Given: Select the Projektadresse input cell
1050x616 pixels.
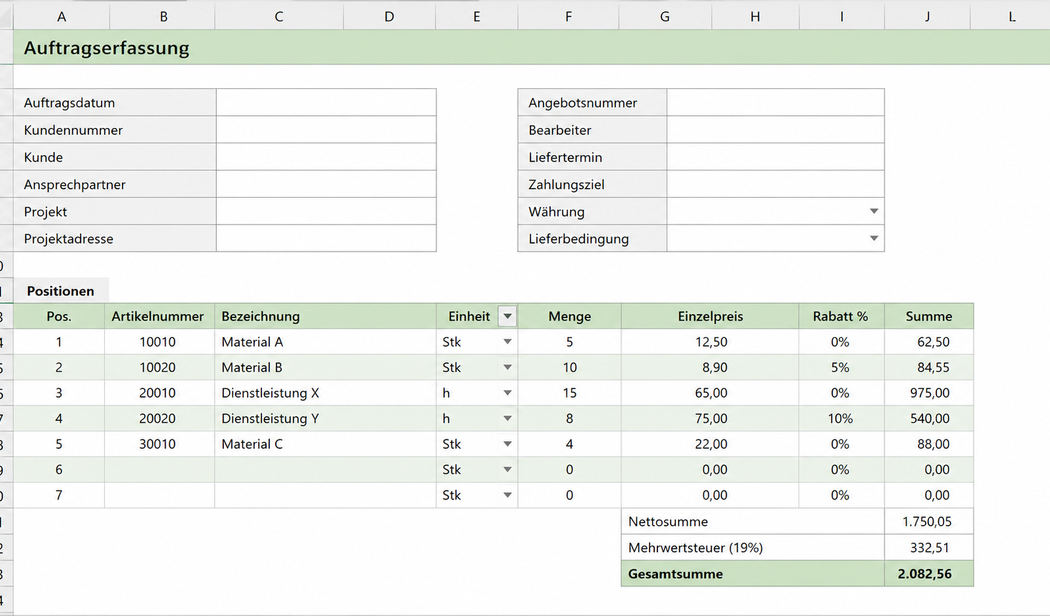Looking at the screenshot, I should tap(326, 238).
